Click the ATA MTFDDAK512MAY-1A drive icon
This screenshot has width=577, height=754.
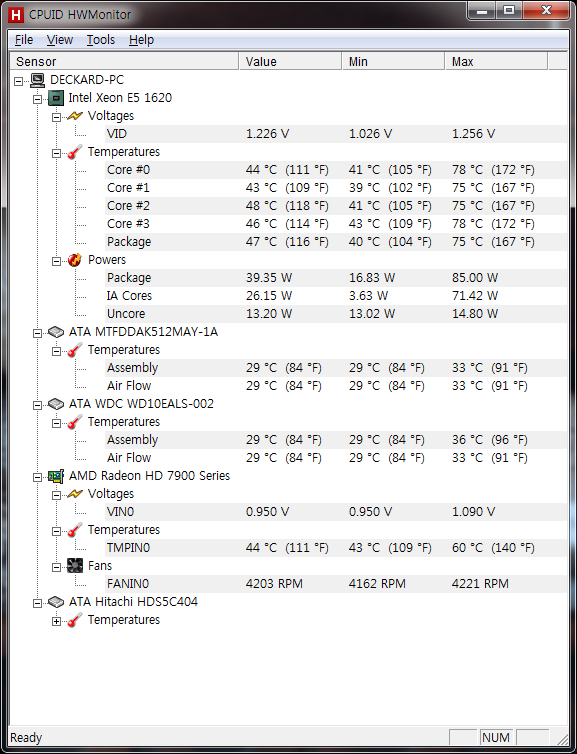coord(56,332)
